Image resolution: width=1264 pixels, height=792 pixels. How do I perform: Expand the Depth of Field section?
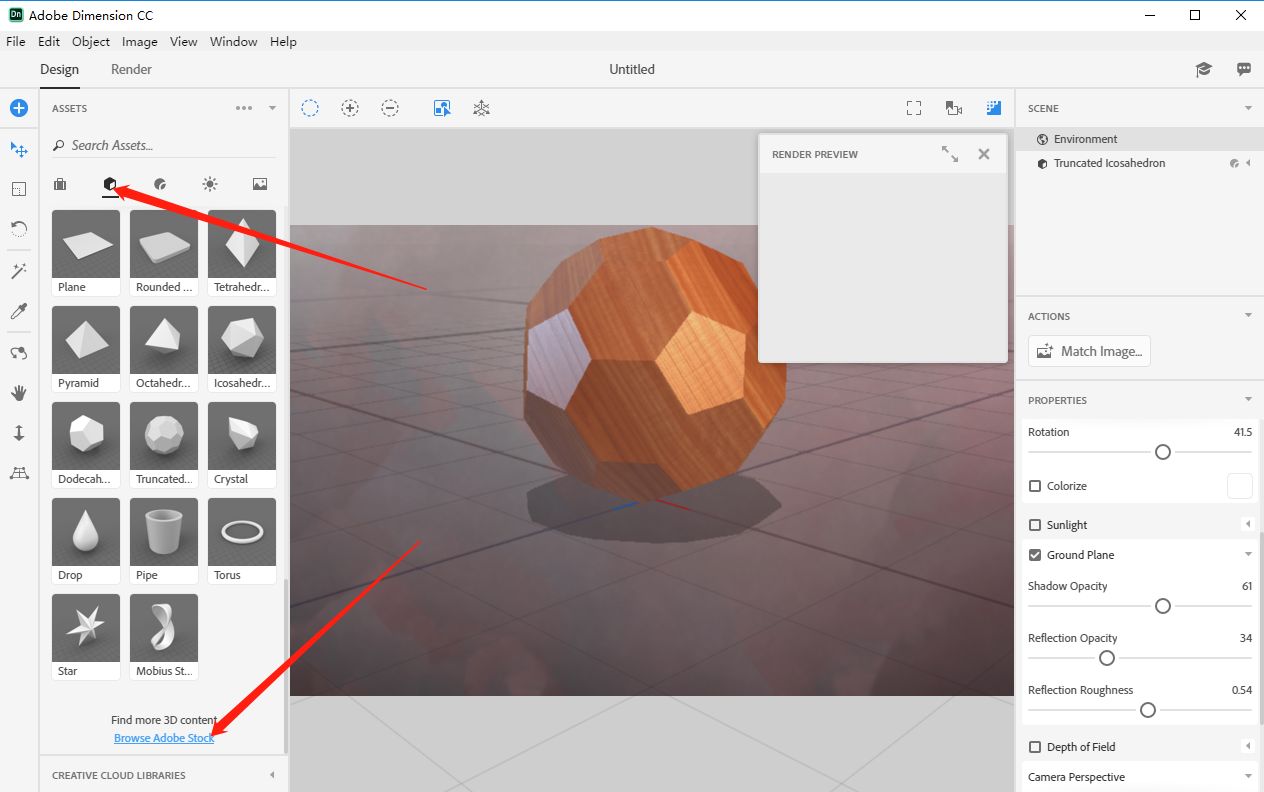(1248, 747)
